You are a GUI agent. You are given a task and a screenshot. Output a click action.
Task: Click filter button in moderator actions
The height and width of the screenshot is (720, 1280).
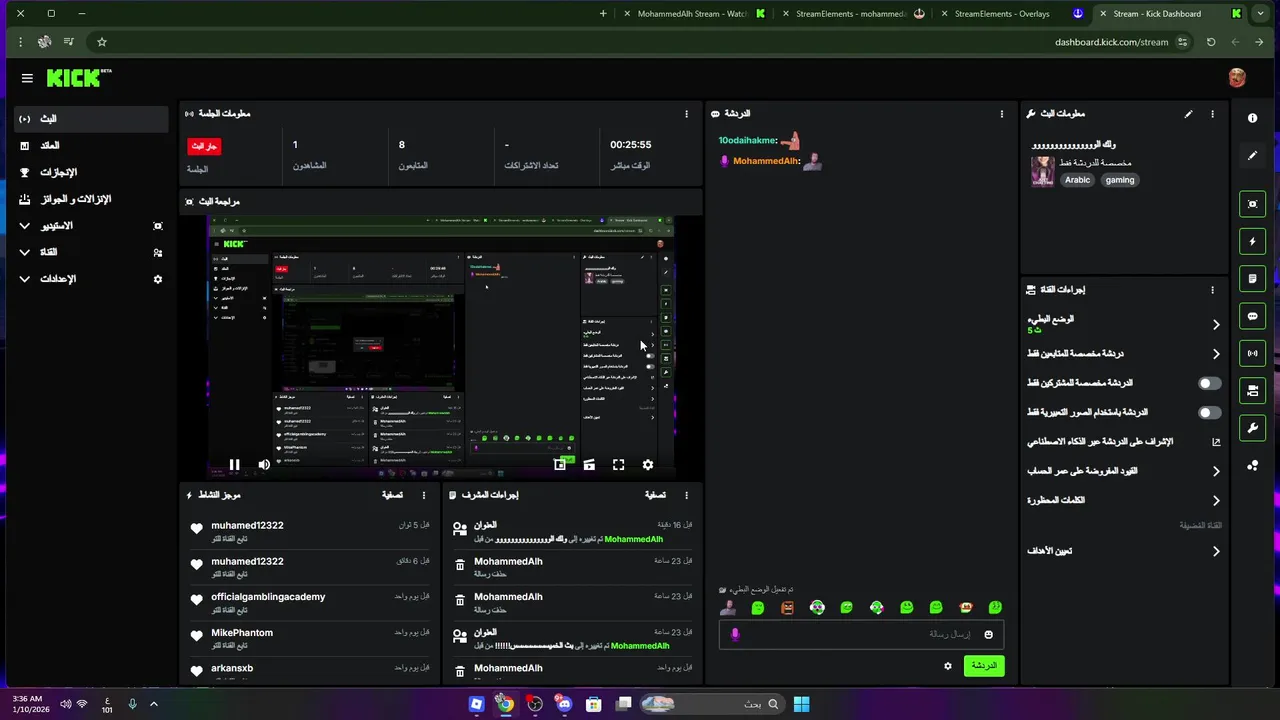coord(655,495)
